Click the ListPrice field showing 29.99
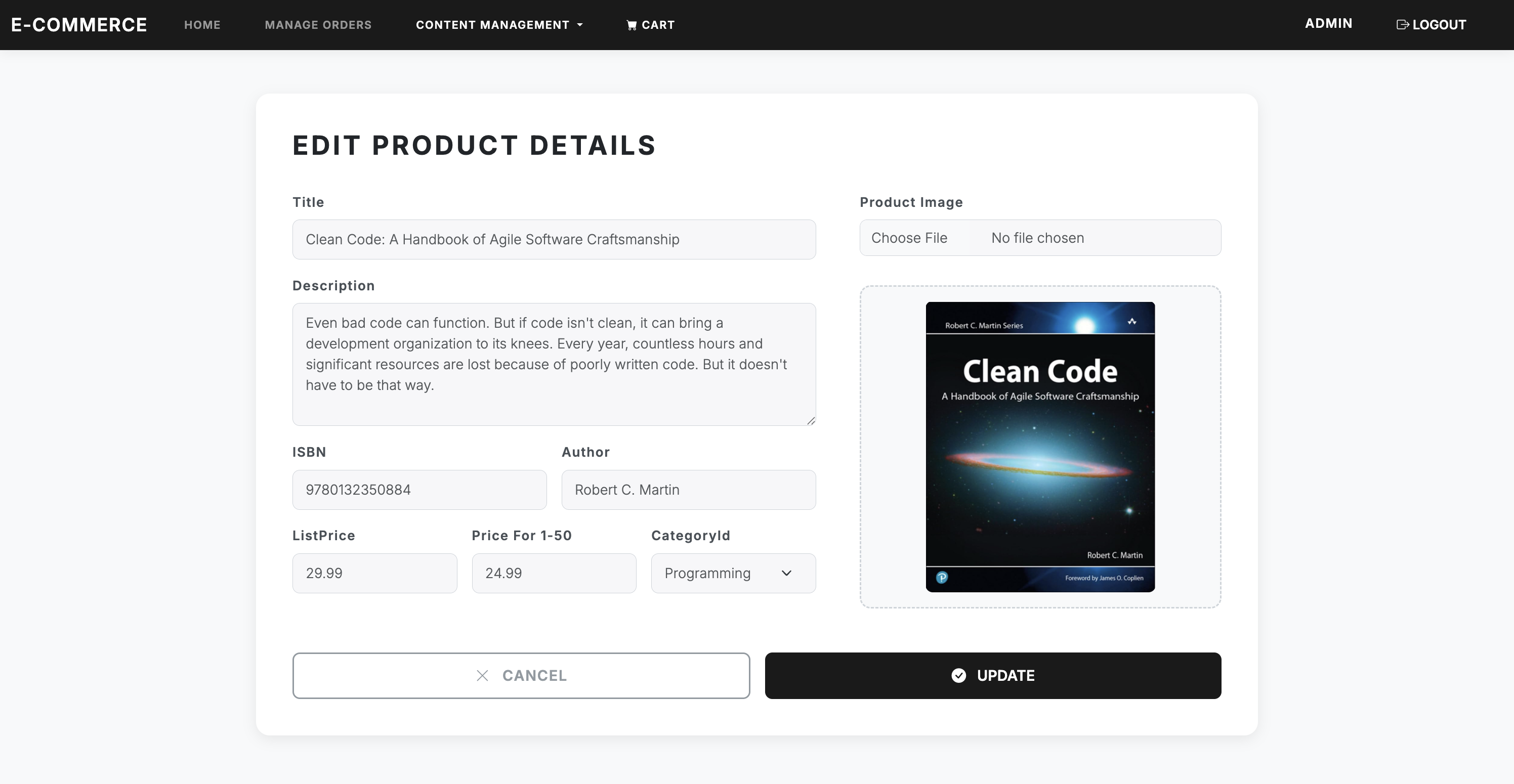This screenshot has width=1514, height=784. click(374, 573)
